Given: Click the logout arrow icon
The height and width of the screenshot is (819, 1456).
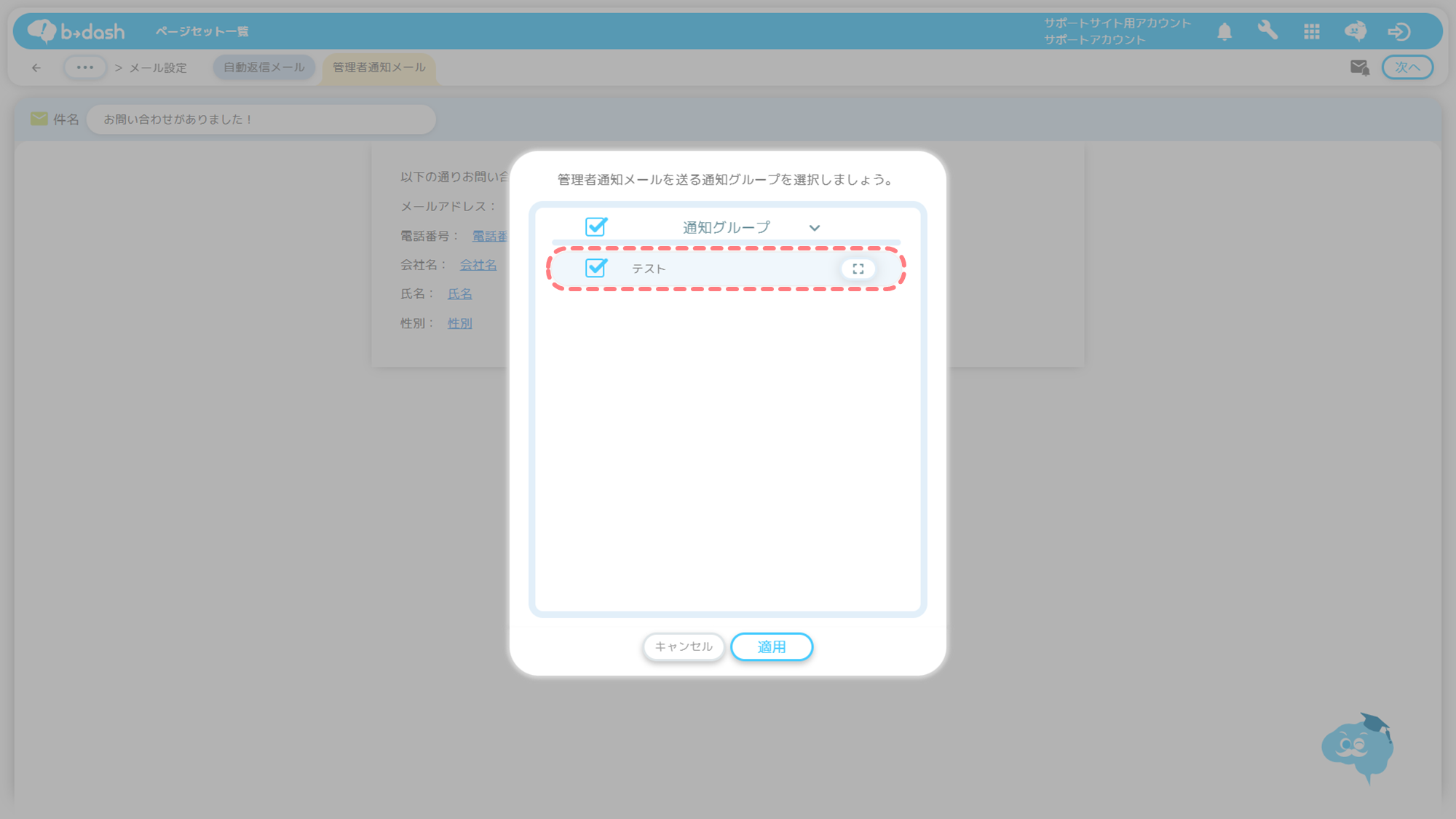Looking at the screenshot, I should [x=1398, y=31].
